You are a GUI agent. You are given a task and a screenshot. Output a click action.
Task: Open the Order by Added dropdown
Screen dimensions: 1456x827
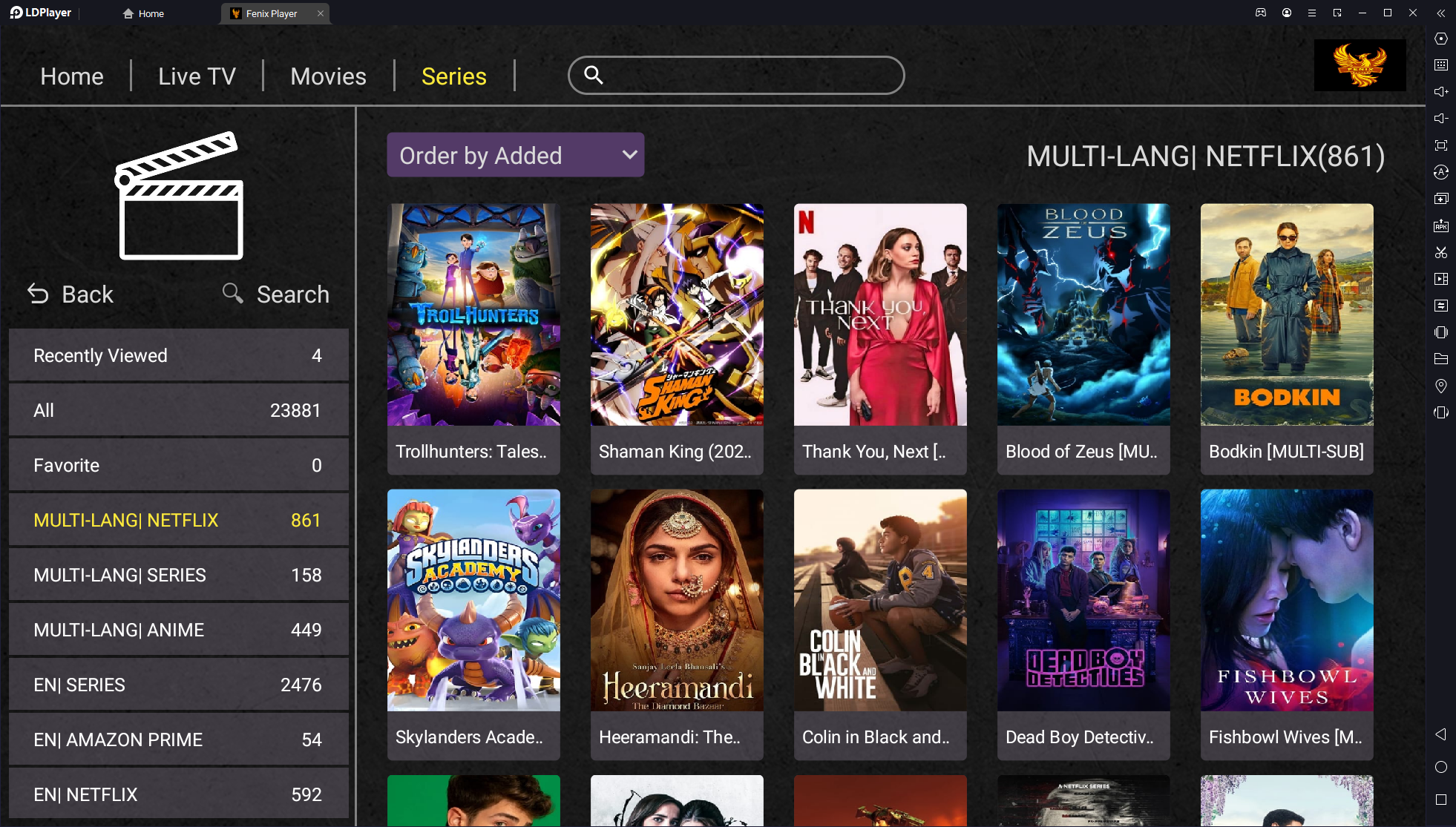point(516,154)
